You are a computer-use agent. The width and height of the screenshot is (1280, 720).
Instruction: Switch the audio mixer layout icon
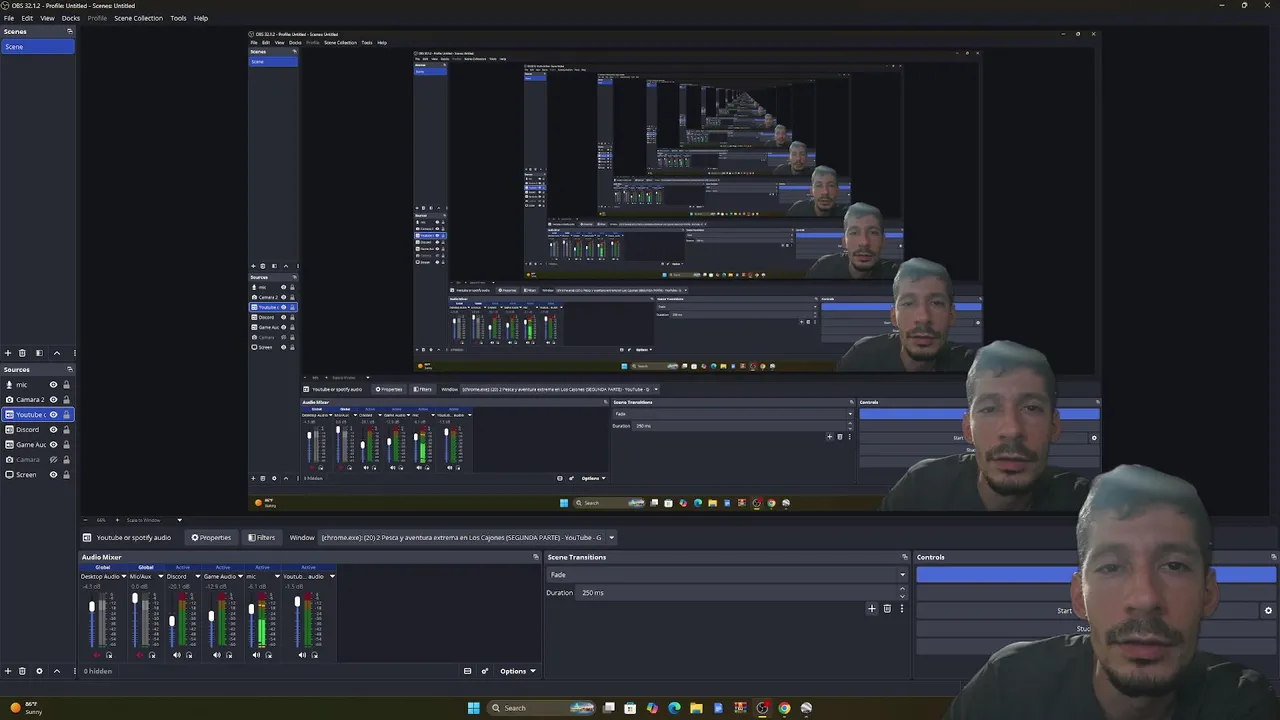coord(467,671)
